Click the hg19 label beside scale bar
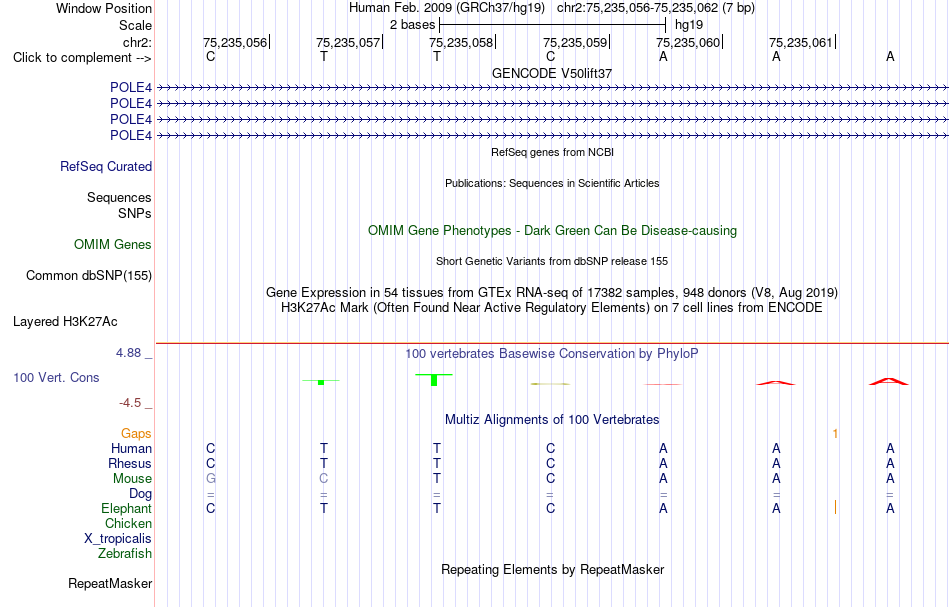This screenshot has height=607, width=950. [689, 25]
